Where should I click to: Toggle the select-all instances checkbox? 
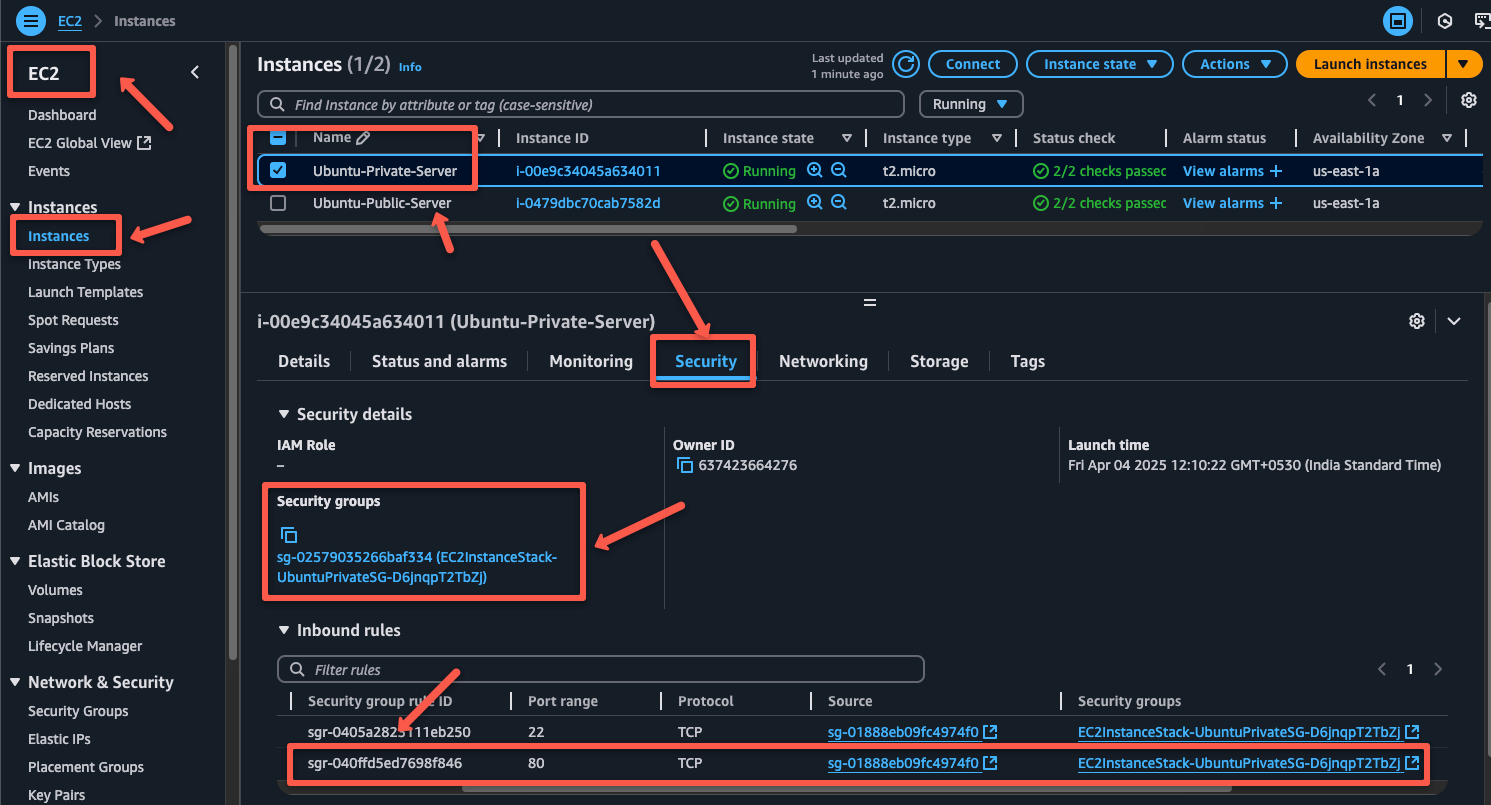click(278, 138)
